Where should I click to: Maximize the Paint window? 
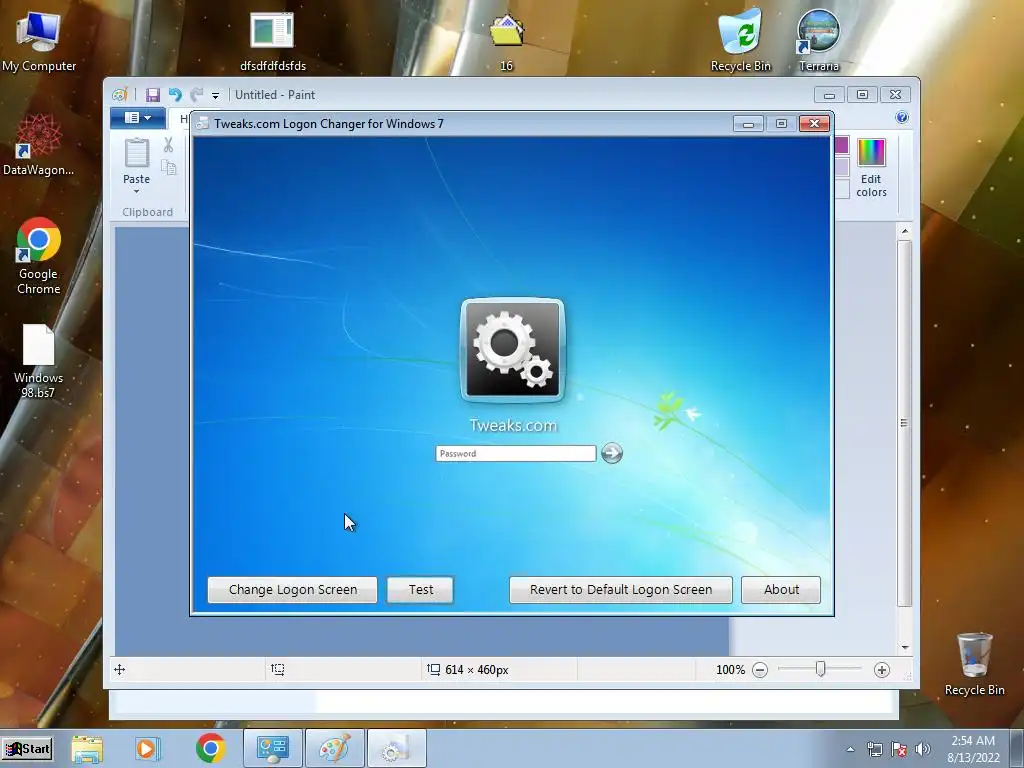[x=862, y=95]
